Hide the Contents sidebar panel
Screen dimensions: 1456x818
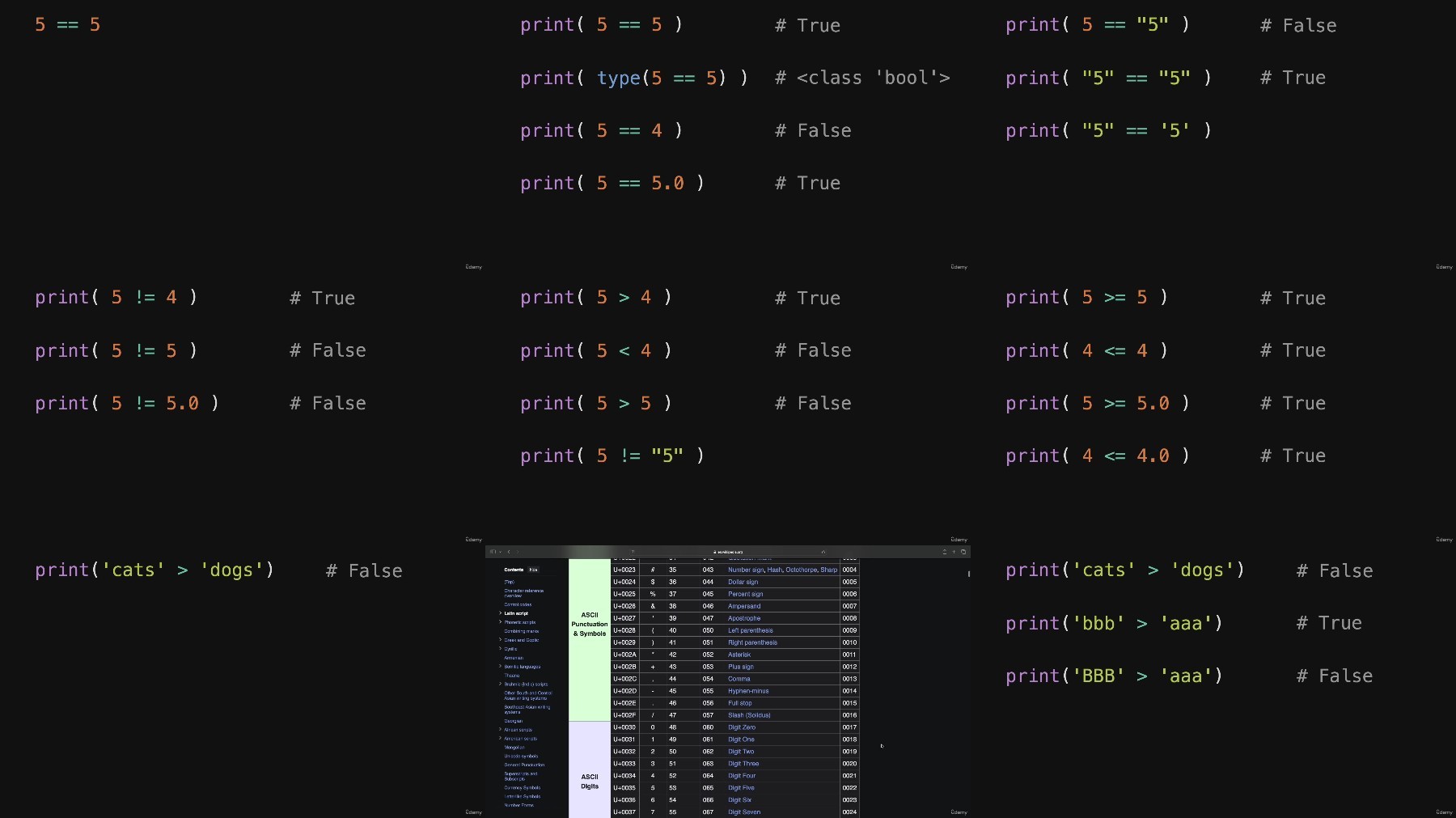tap(533, 570)
